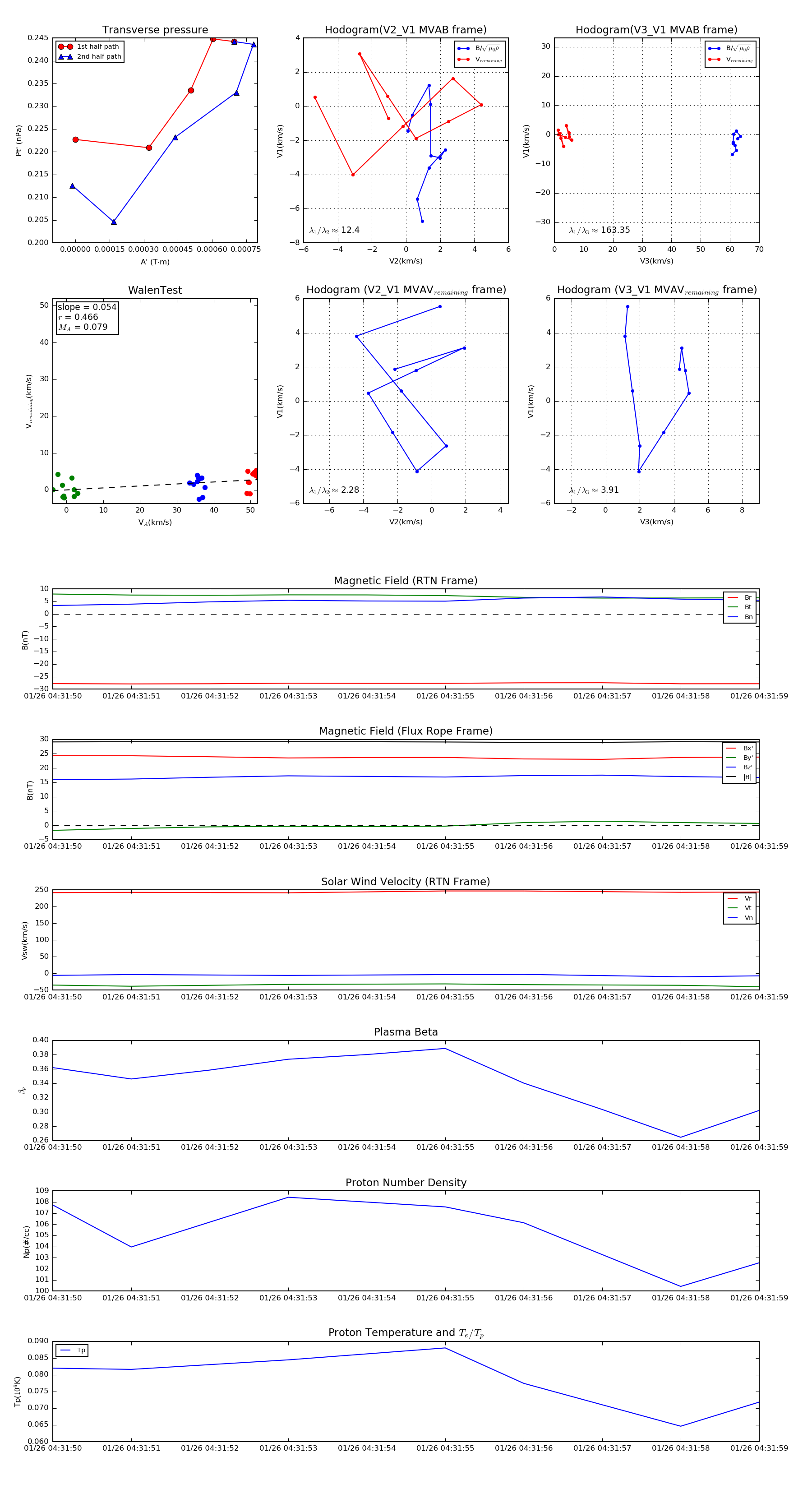Select the "1st half path" legend entry

point(89,47)
